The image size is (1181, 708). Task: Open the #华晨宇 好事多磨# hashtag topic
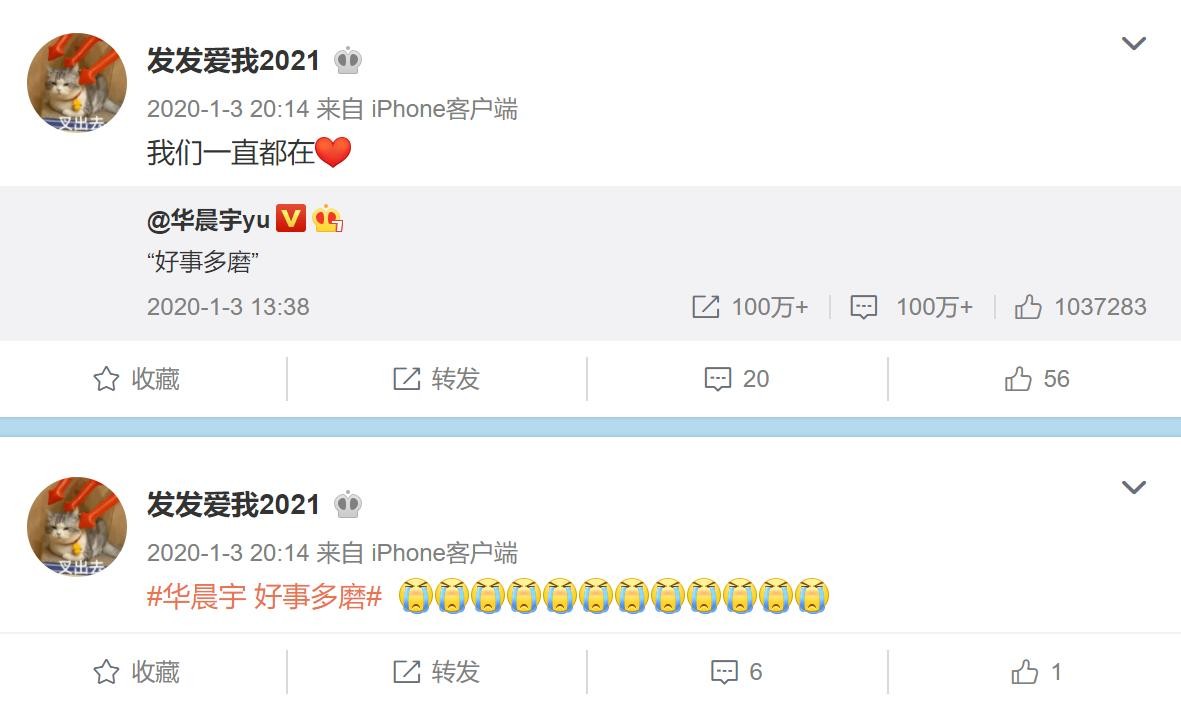tap(264, 597)
